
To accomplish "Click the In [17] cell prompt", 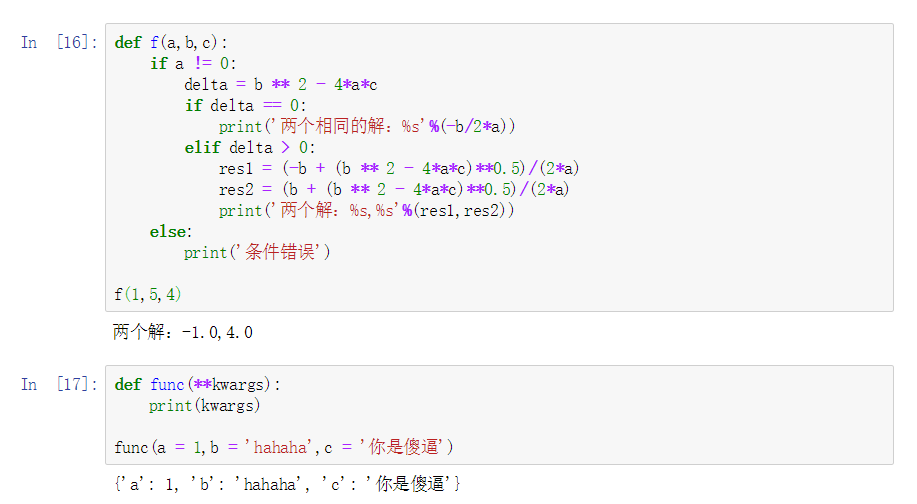I will pos(59,384).
